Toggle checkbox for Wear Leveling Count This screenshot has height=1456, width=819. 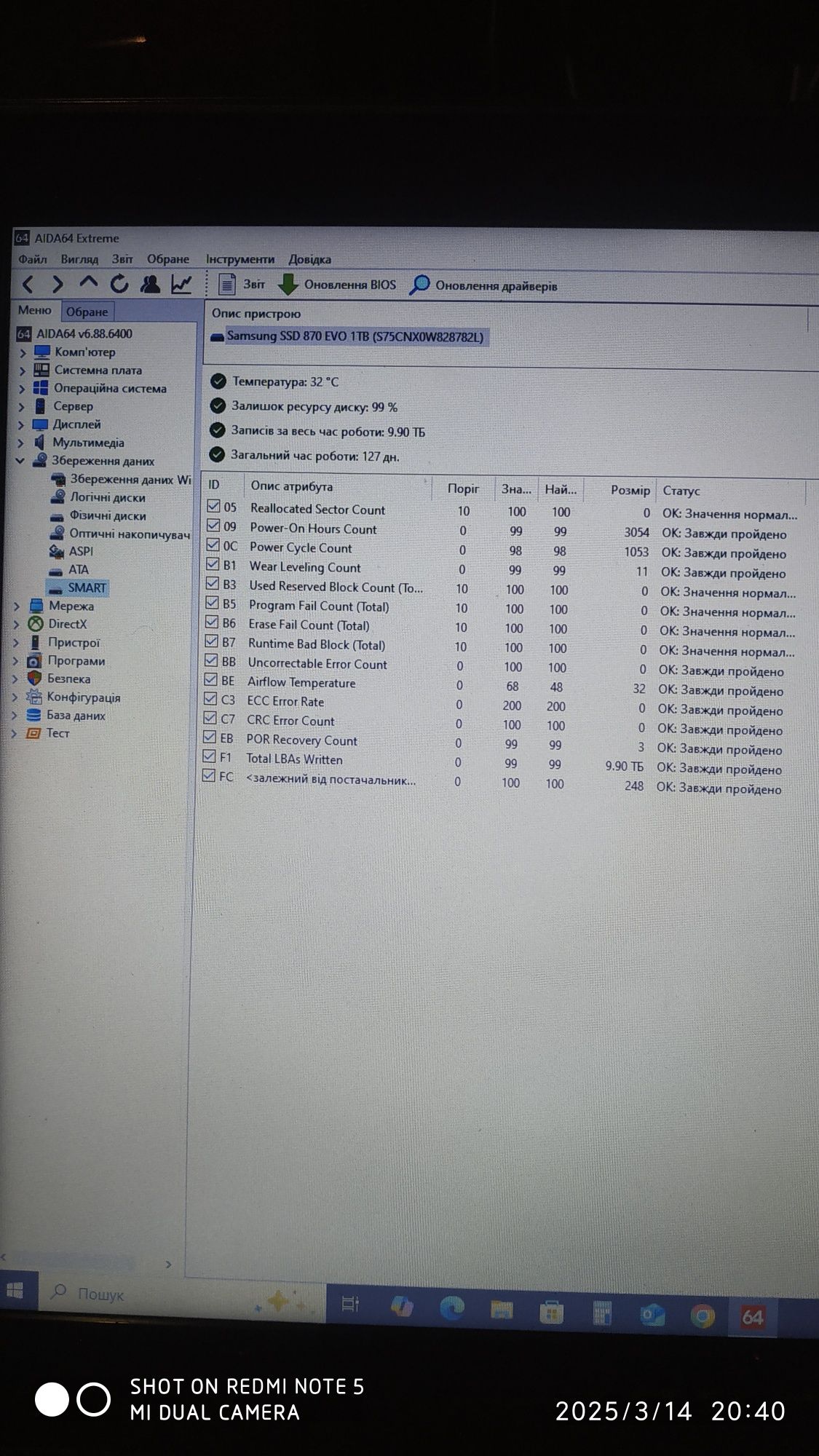[x=213, y=564]
